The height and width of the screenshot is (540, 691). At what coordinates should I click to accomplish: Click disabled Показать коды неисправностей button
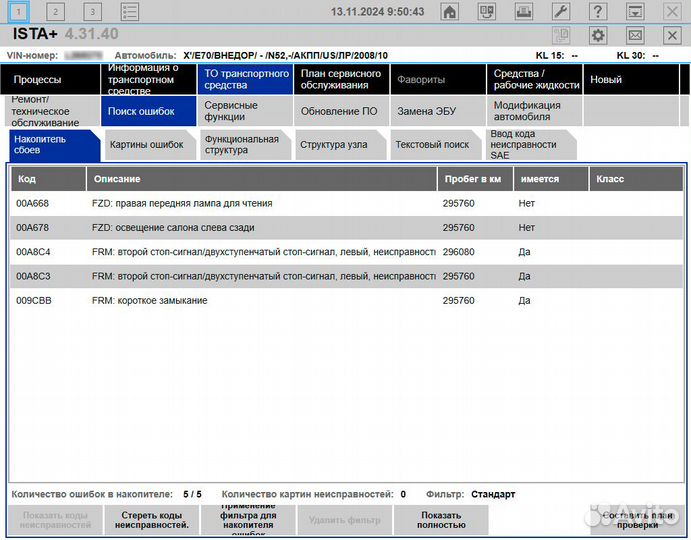(x=55, y=520)
